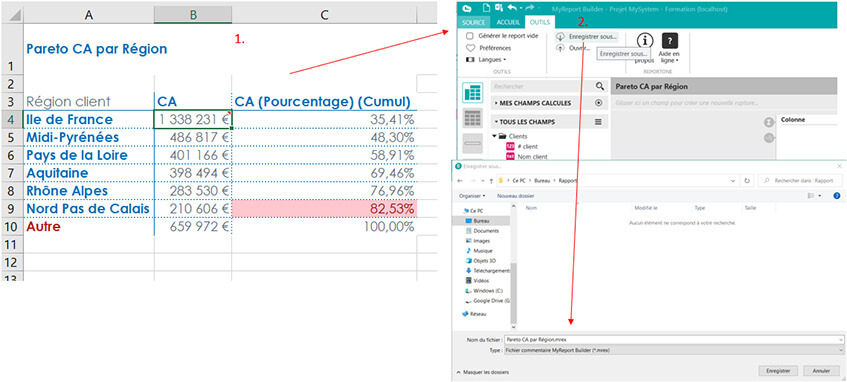Click the Enregistrer button in save dialog
This screenshot has width=847, height=382.
pos(778,371)
